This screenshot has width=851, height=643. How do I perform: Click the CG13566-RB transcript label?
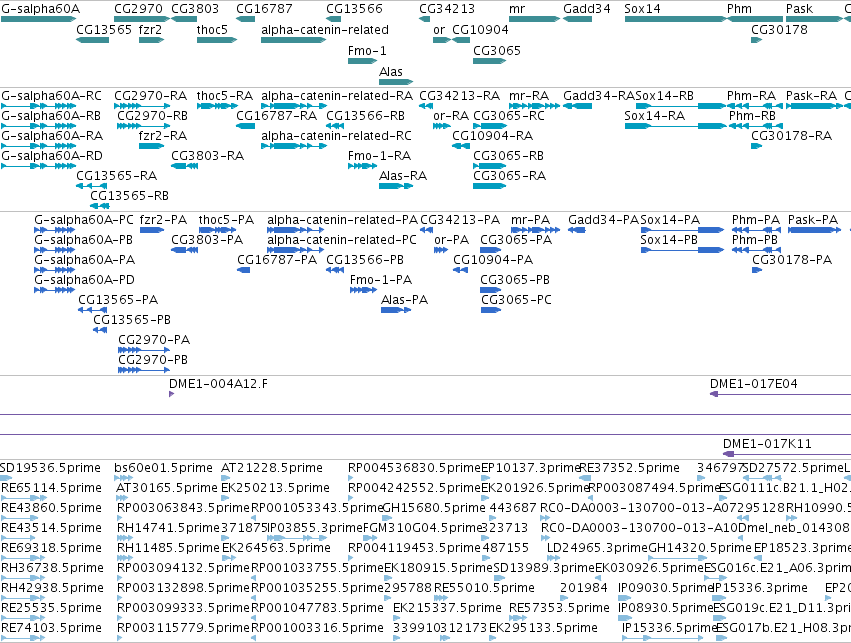click(366, 116)
